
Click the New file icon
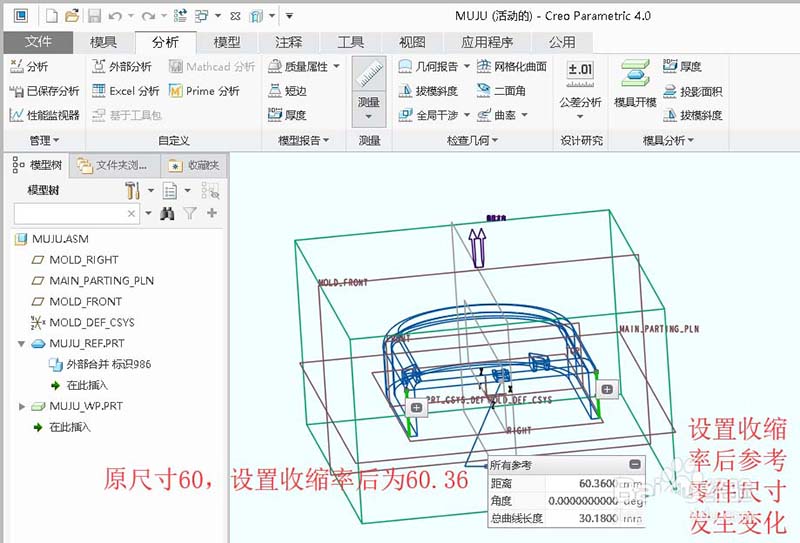[52, 16]
